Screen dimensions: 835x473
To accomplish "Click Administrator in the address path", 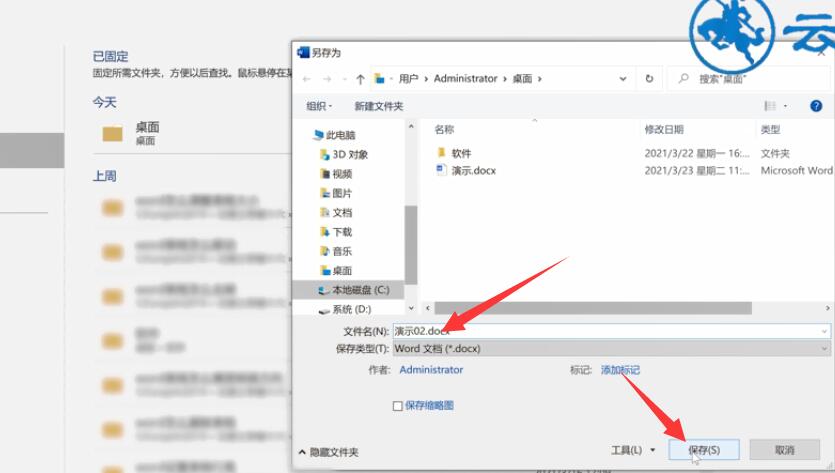I will (x=465, y=78).
